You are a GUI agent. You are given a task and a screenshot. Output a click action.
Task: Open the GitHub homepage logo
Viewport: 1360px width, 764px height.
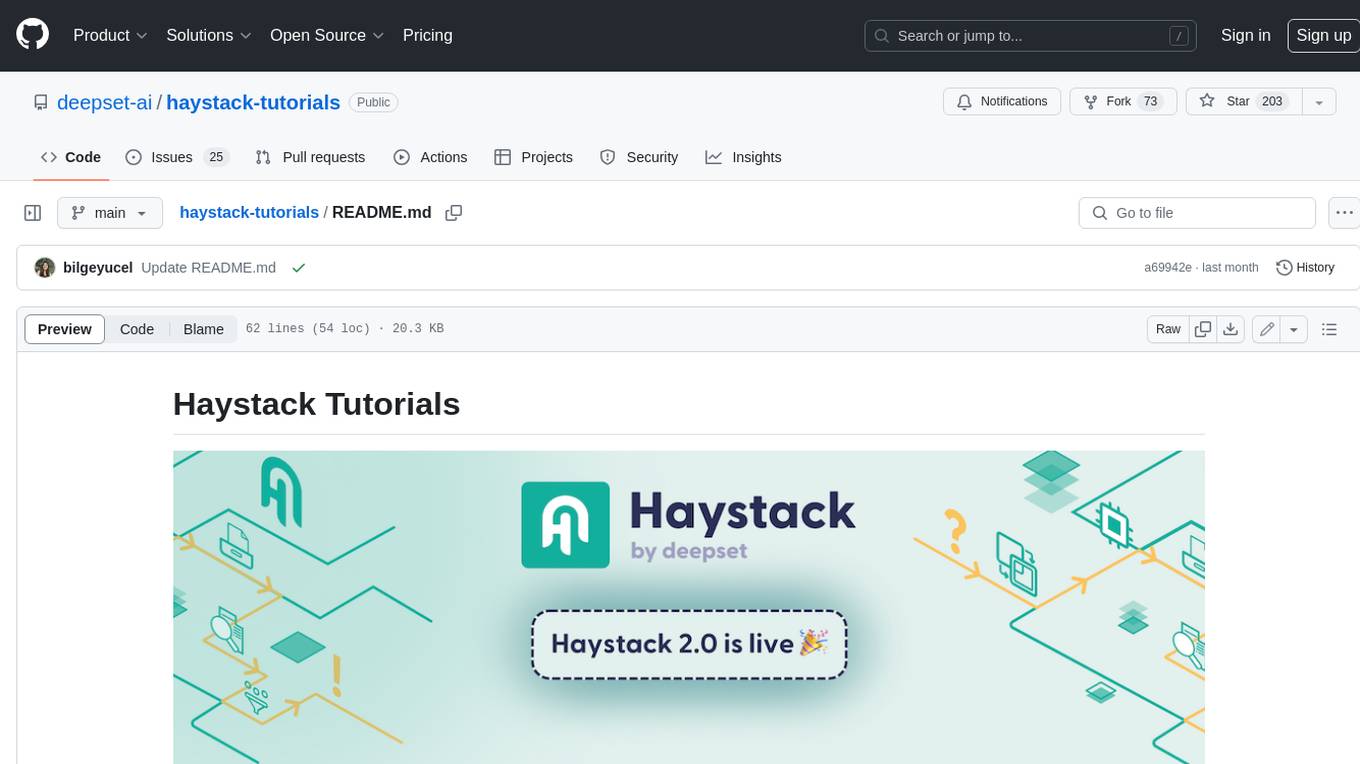click(32, 35)
